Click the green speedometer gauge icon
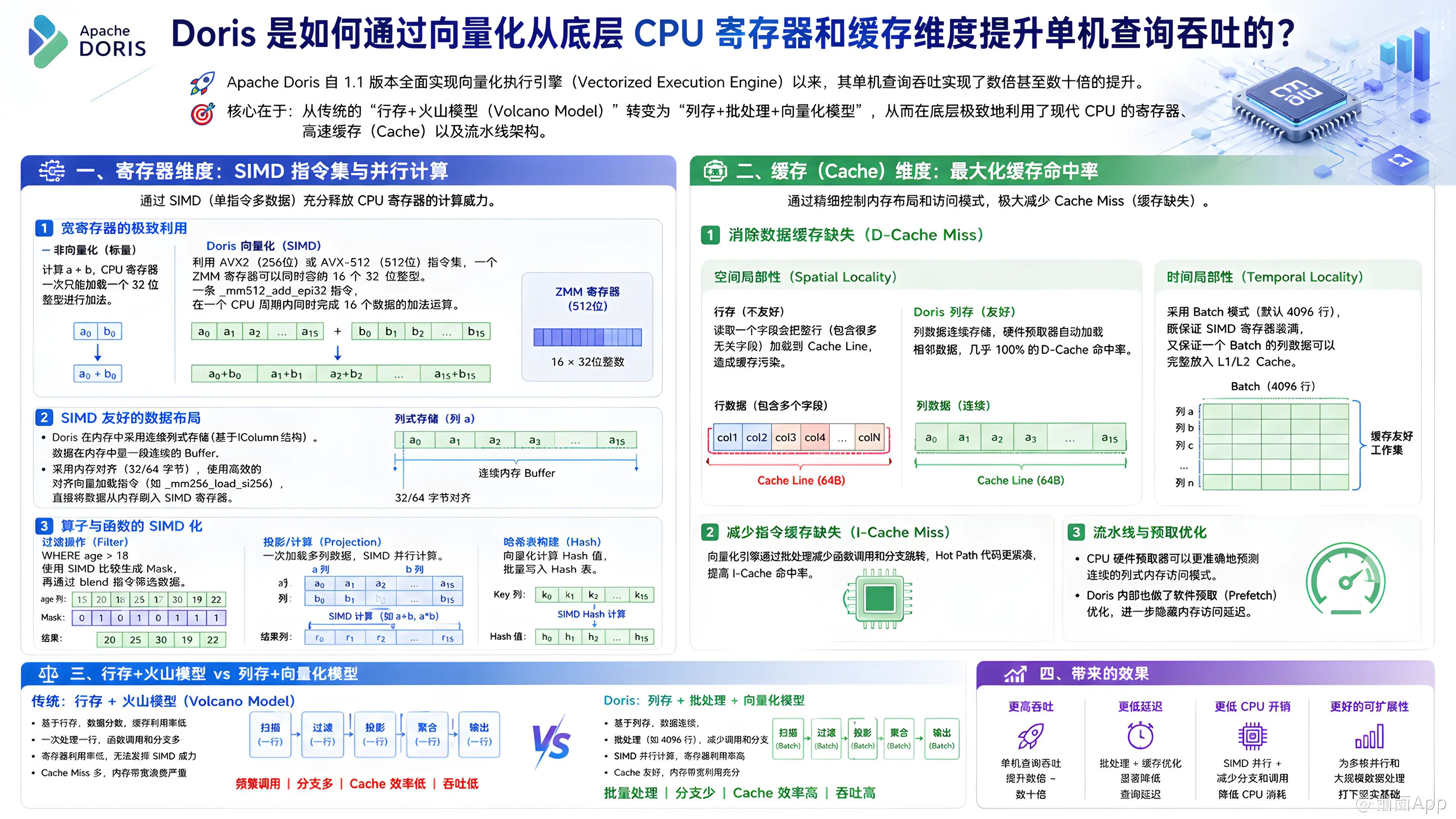The height and width of the screenshot is (819, 1456). coord(1346,580)
